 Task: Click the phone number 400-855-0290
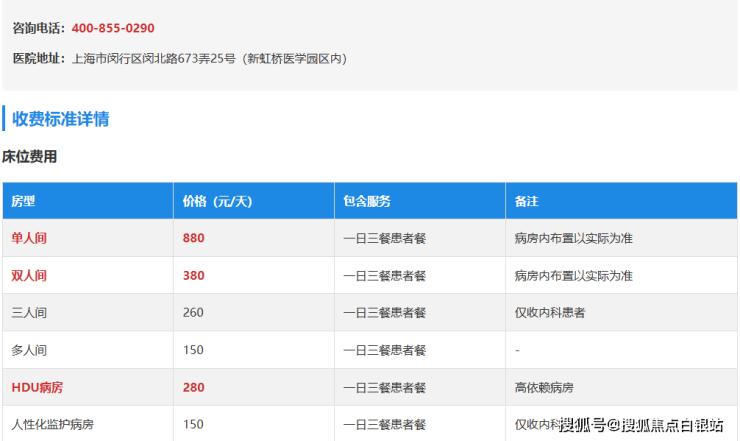(x=113, y=28)
